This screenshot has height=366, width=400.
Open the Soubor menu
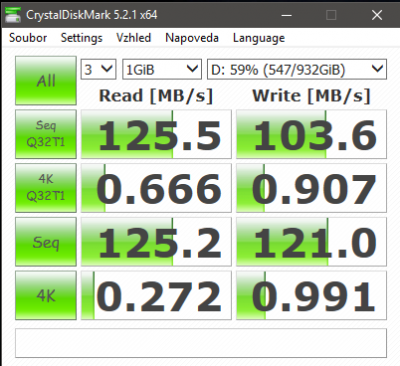click(x=28, y=38)
